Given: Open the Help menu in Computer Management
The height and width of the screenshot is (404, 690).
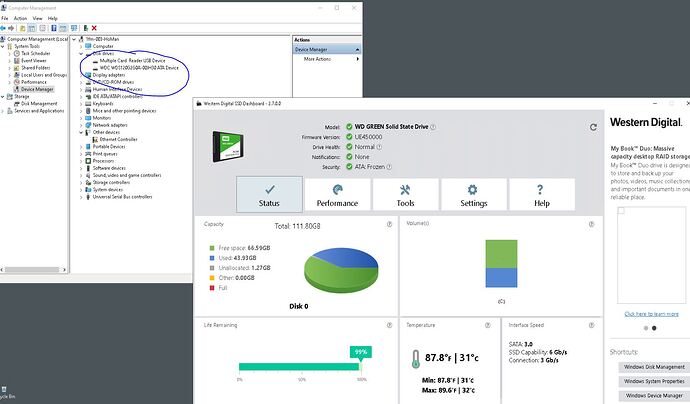Looking at the screenshot, I should pos(52,18).
